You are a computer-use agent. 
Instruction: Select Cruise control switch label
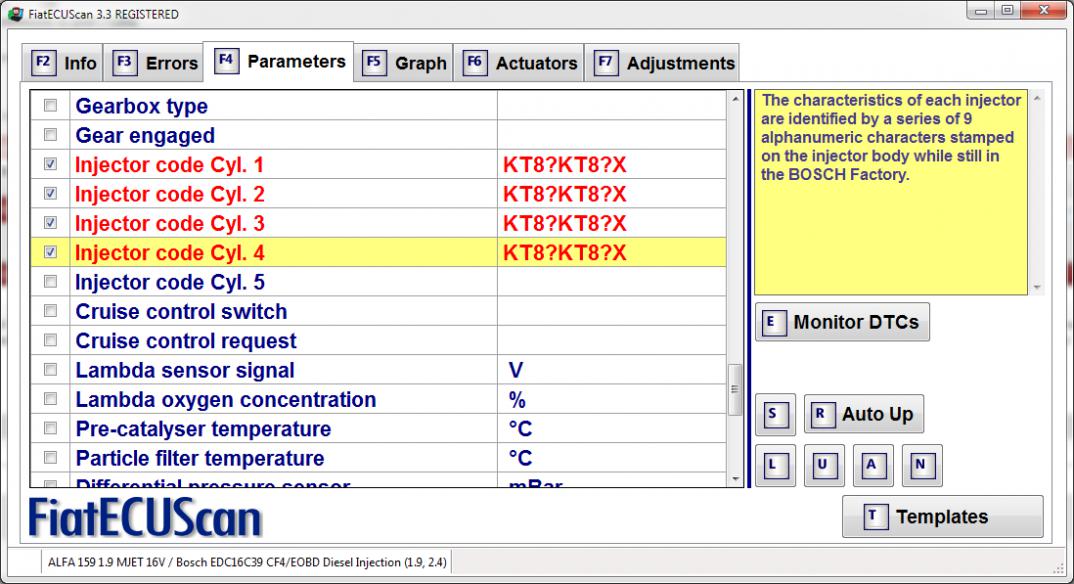(182, 312)
